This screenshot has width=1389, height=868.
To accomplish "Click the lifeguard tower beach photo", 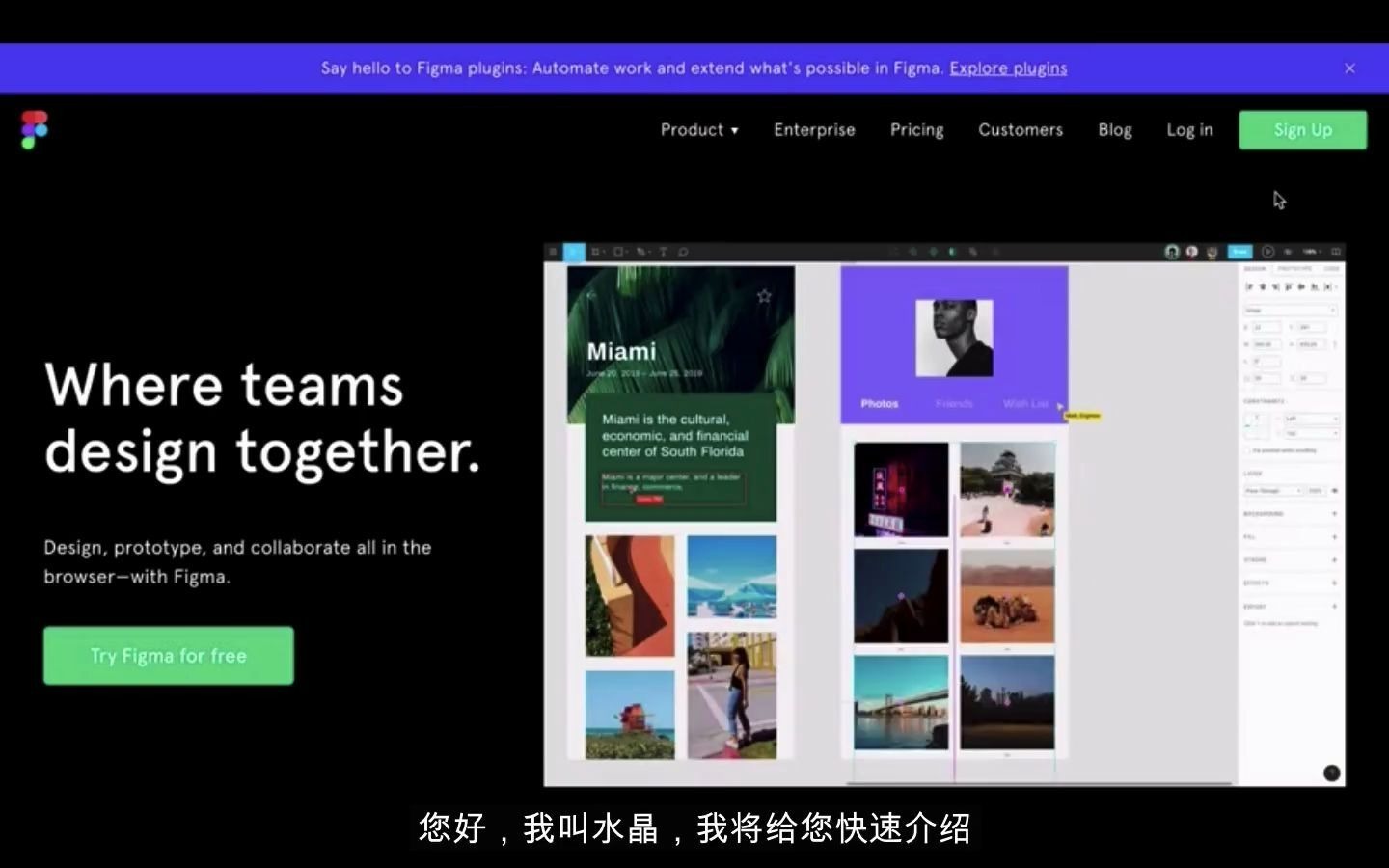I will pyautogui.click(x=630, y=715).
